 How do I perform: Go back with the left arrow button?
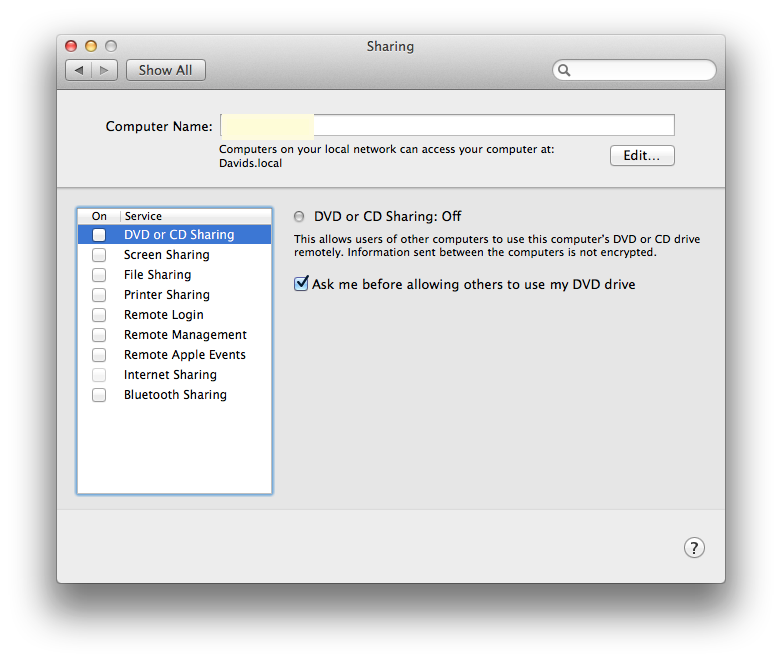[79, 70]
